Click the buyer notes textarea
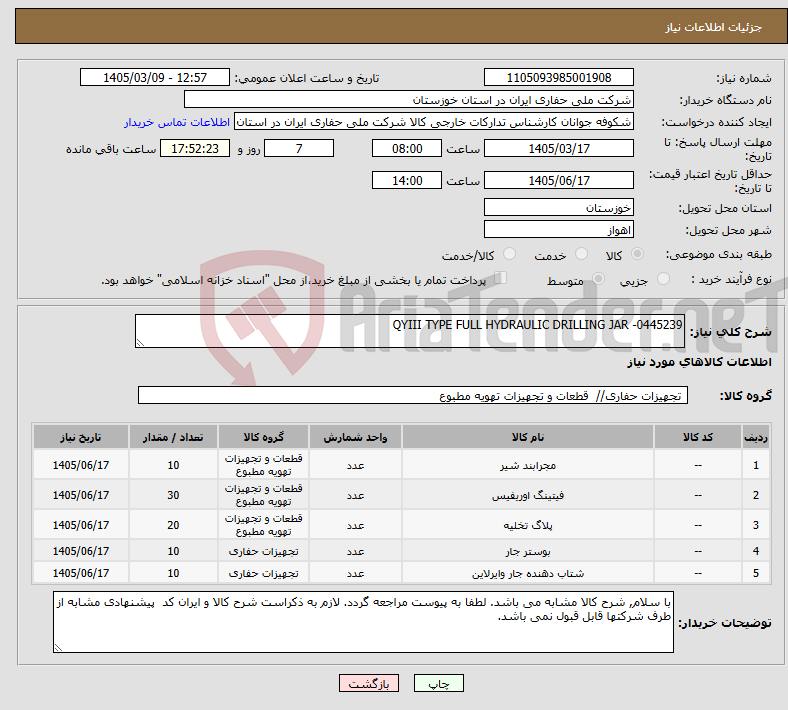 (x=363, y=622)
